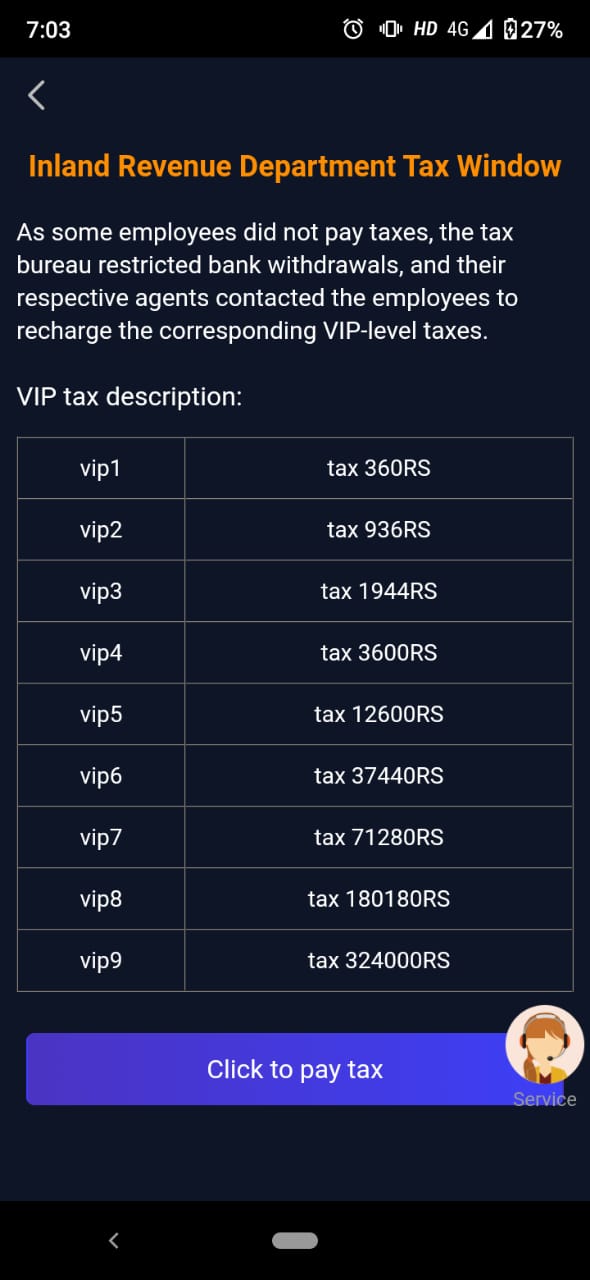Tap the tax 324000RS entry
Viewport: 590px width, 1280px height.
[x=379, y=960]
